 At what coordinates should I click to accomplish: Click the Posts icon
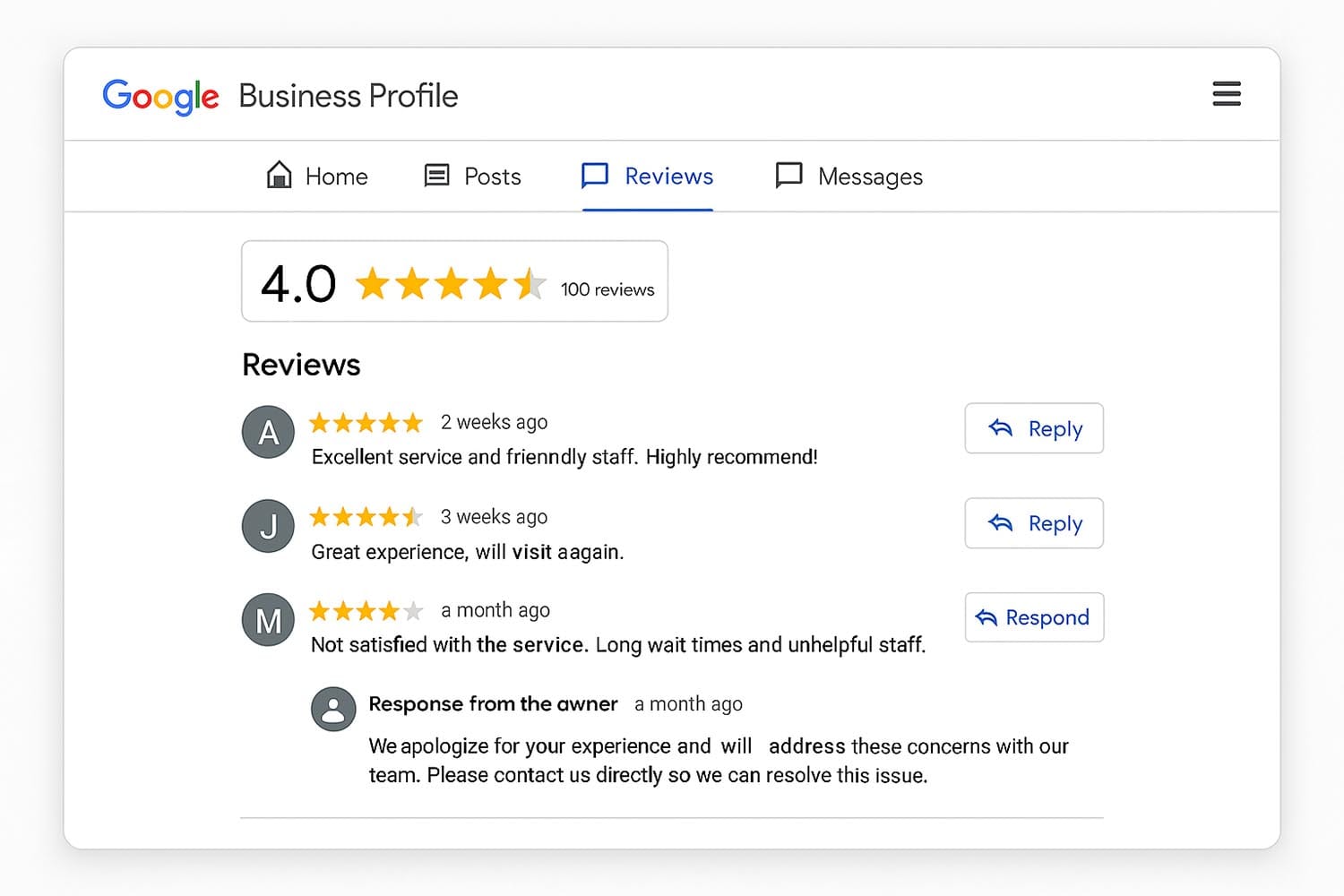[x=436, y=175]
